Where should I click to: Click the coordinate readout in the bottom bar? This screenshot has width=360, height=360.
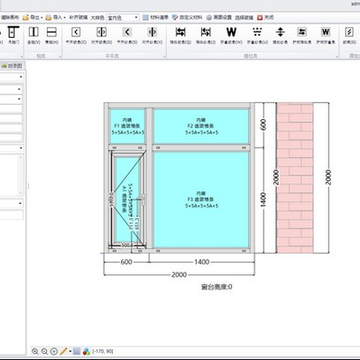point(103,351)
